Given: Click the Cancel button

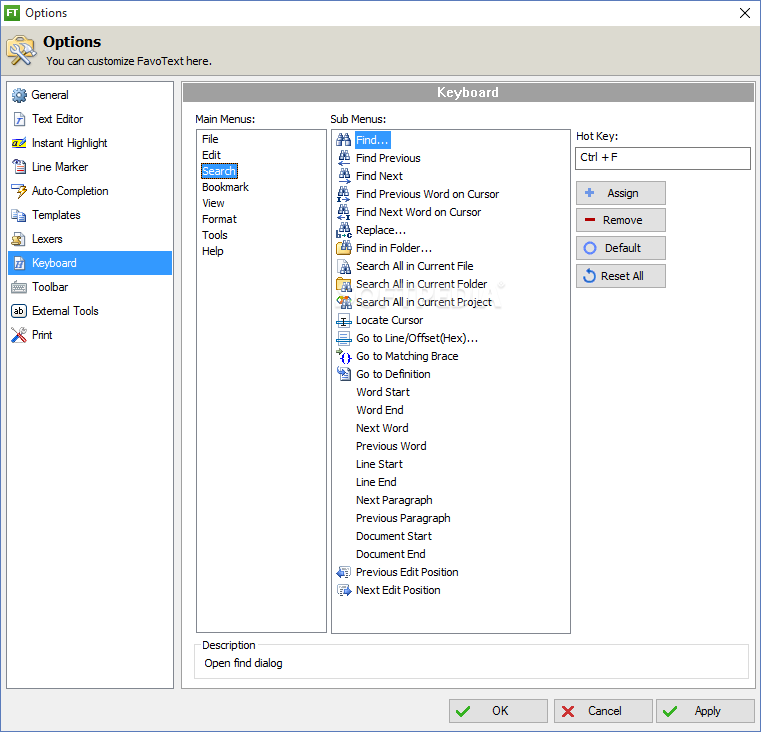Looking at the screenshot, I should (x=603, y=711).
